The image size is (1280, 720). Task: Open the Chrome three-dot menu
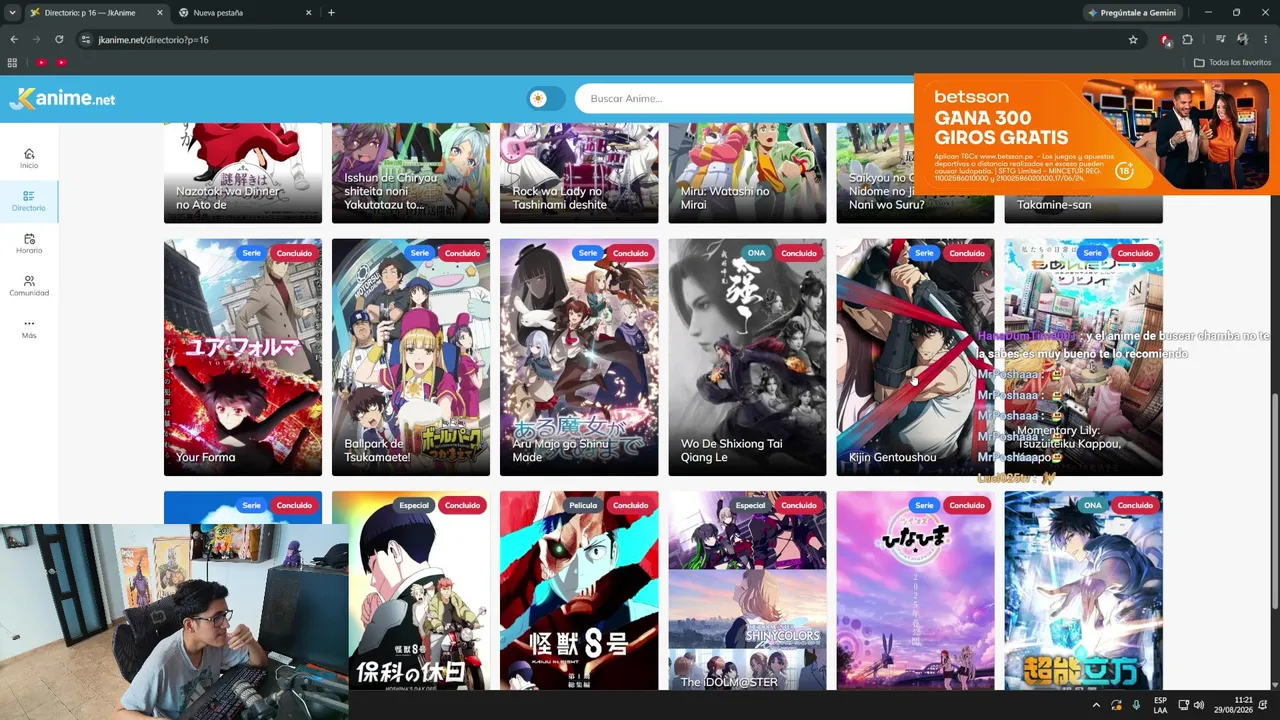click(x=1265, y=40)
